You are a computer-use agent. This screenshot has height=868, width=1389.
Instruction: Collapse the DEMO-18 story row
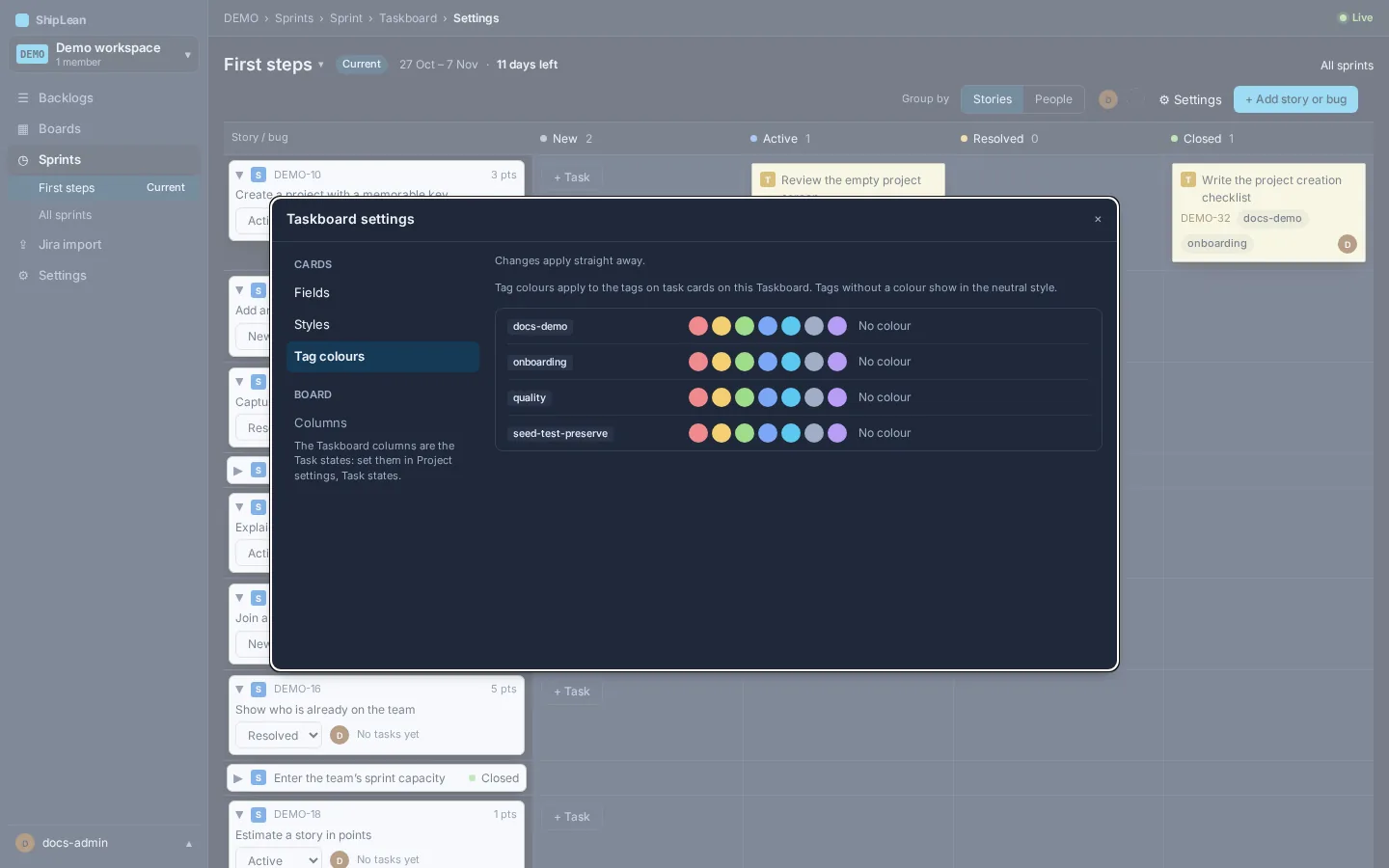click(239, 814)
